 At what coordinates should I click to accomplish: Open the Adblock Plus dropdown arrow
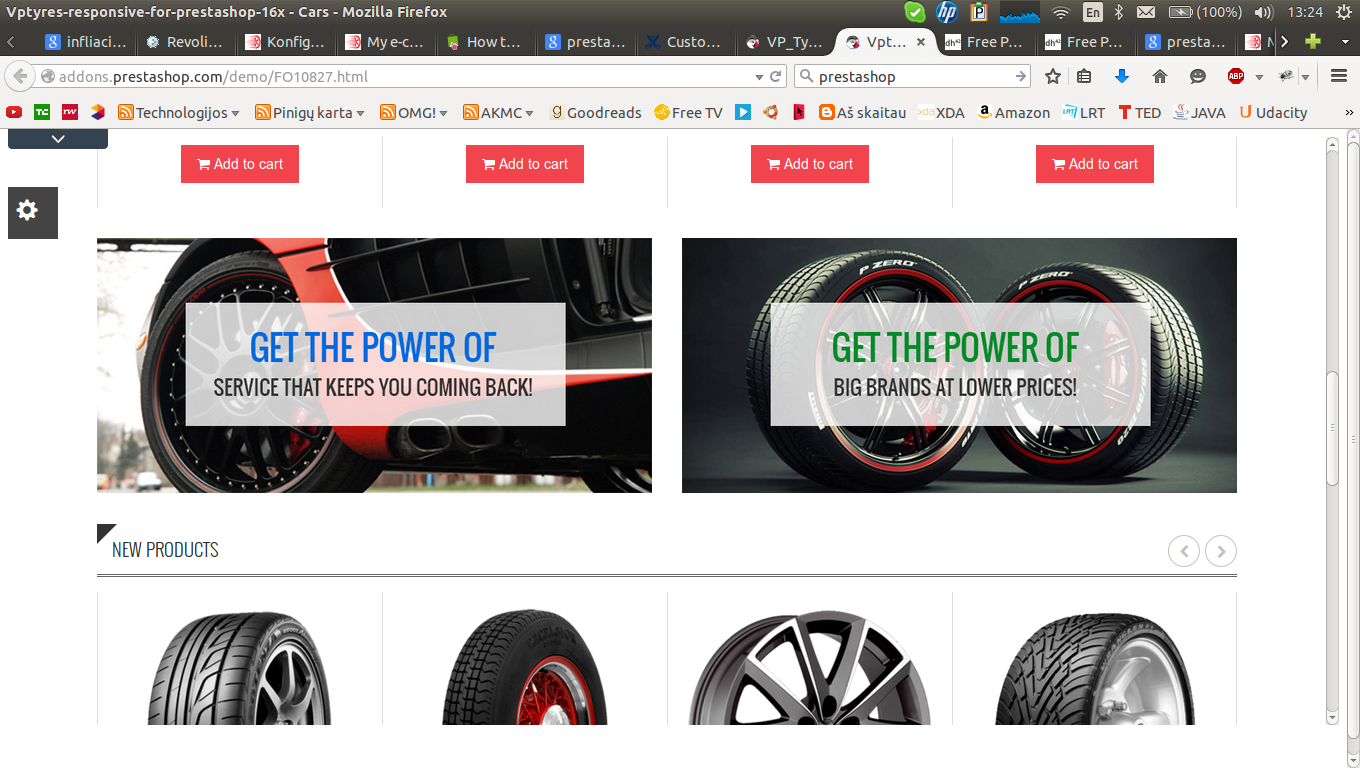click(x=1259, y=77)
